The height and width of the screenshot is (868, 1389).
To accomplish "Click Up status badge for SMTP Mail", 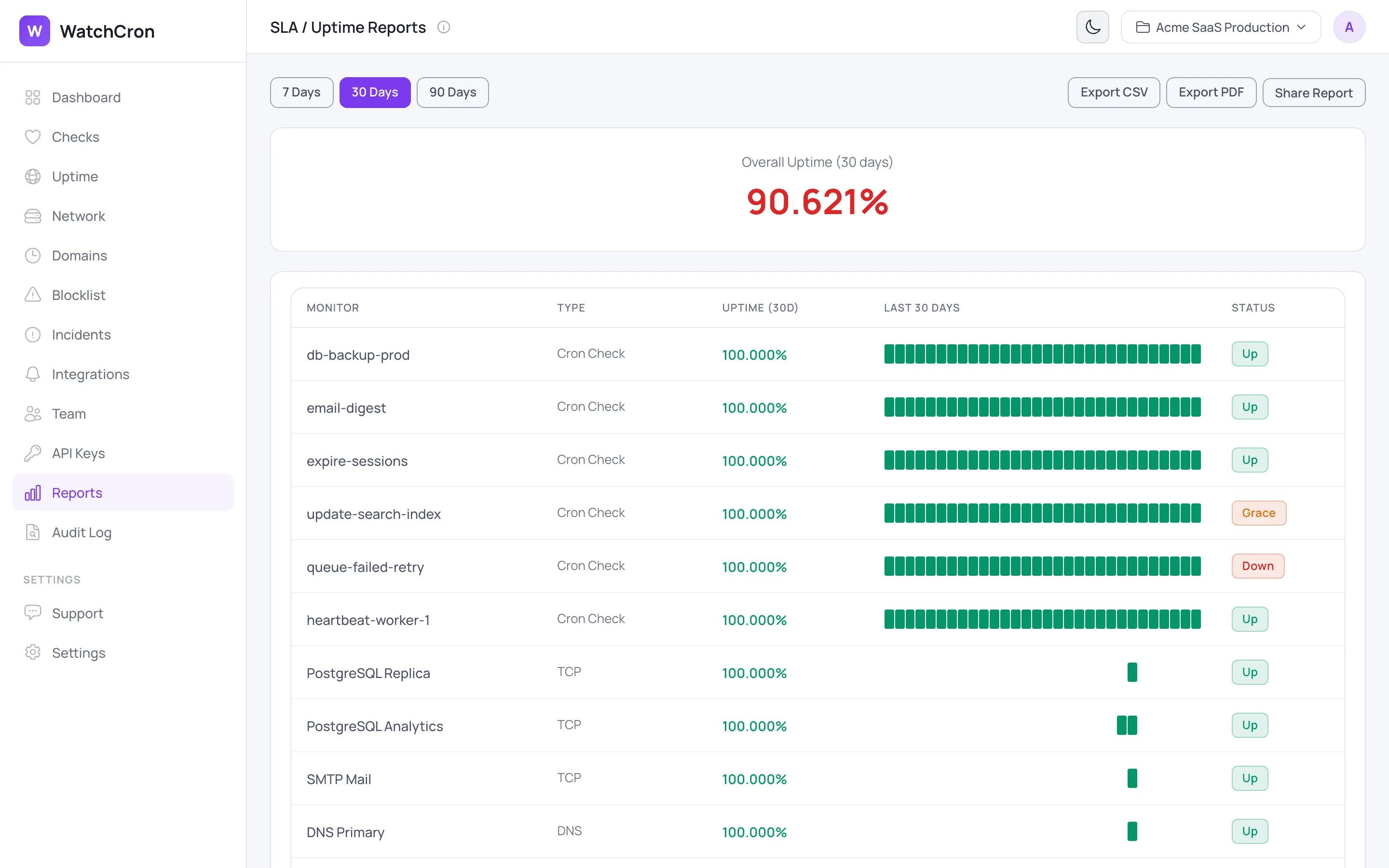I will pyautogui.click(x=1250, y=778).
